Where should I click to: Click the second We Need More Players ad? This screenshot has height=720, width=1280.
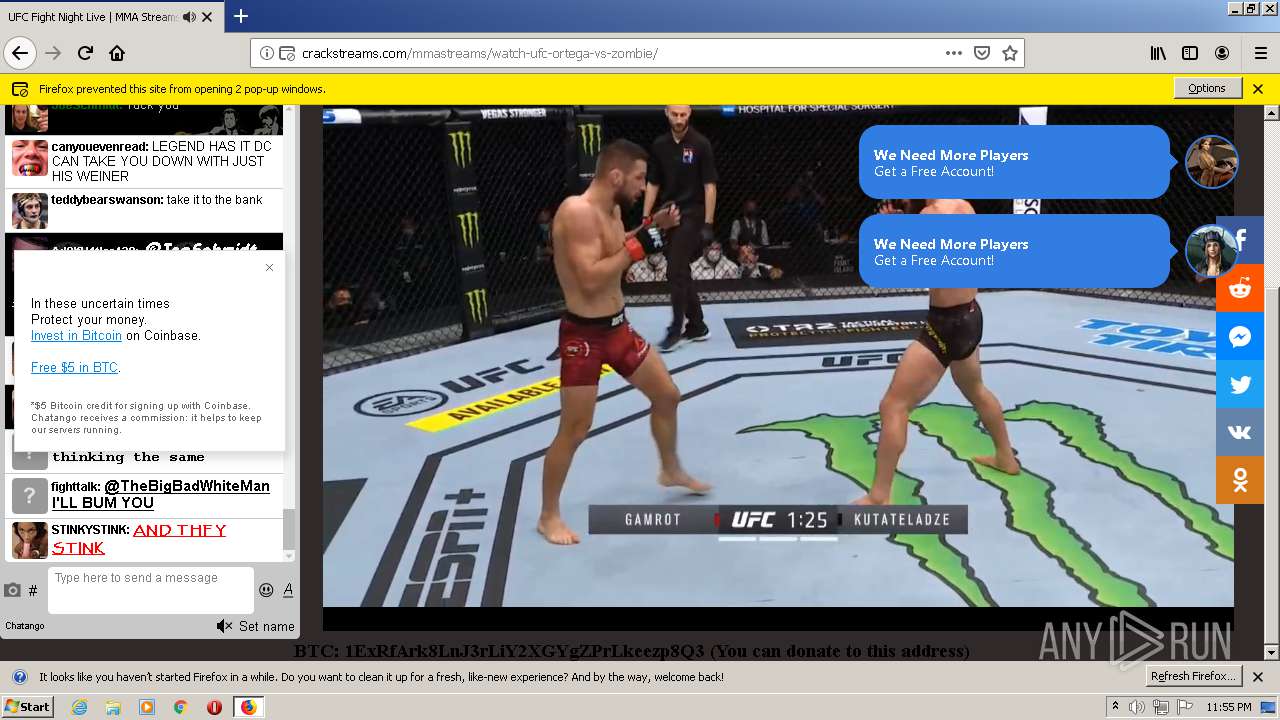(x=1014, y=251)
